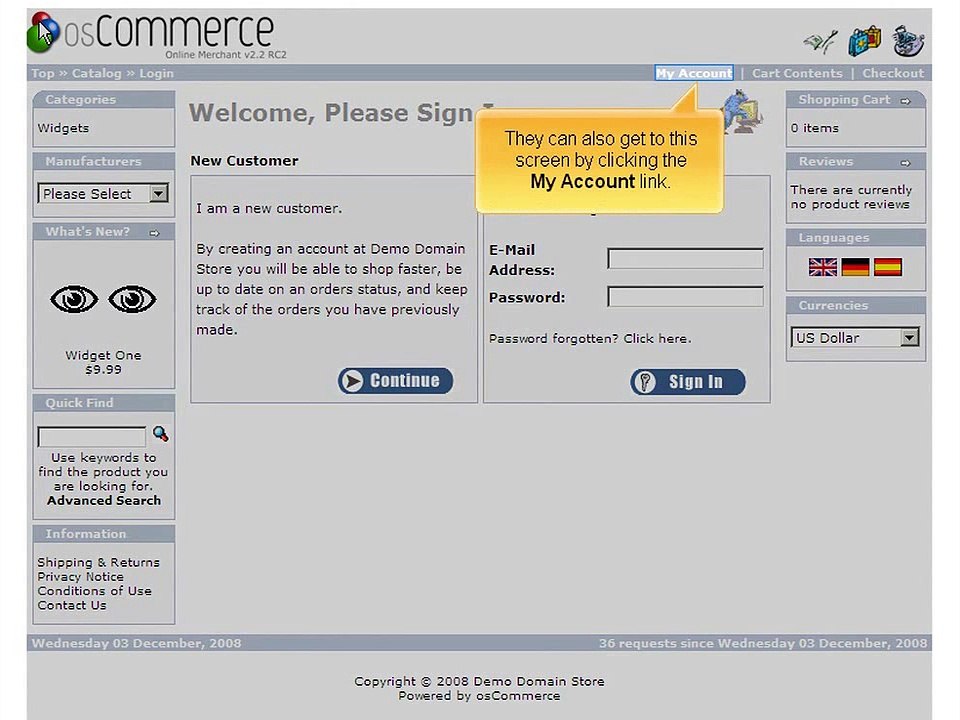The image size is (960, 720).
Task: Open the checkout cash register icon
Action: point(909,41)
